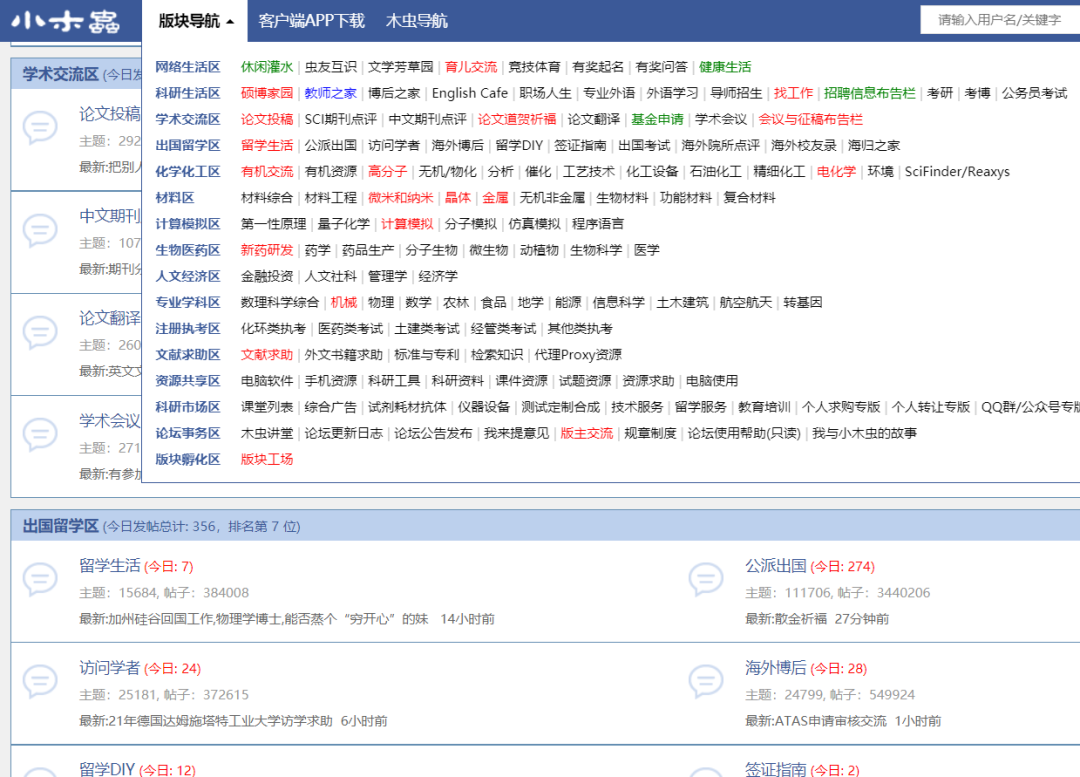Viewport: 1080px width, 777px height.
Task: Open the 资源共享区 category
Action: (x=187, y=381)
